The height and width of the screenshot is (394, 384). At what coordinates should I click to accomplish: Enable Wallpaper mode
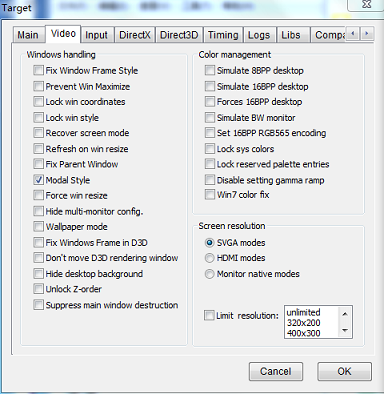pos(38,227)
